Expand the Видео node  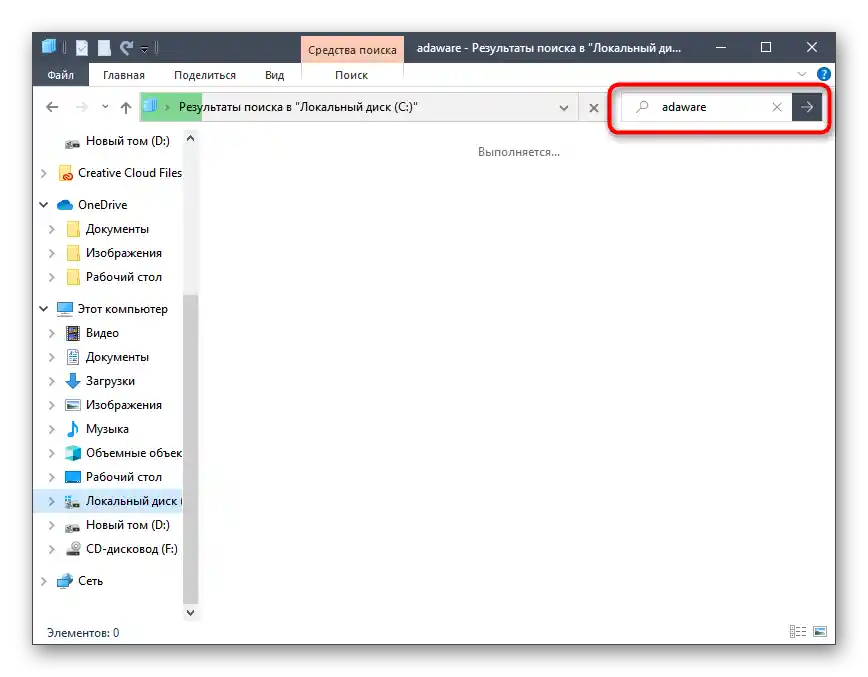tap(51, 333)
